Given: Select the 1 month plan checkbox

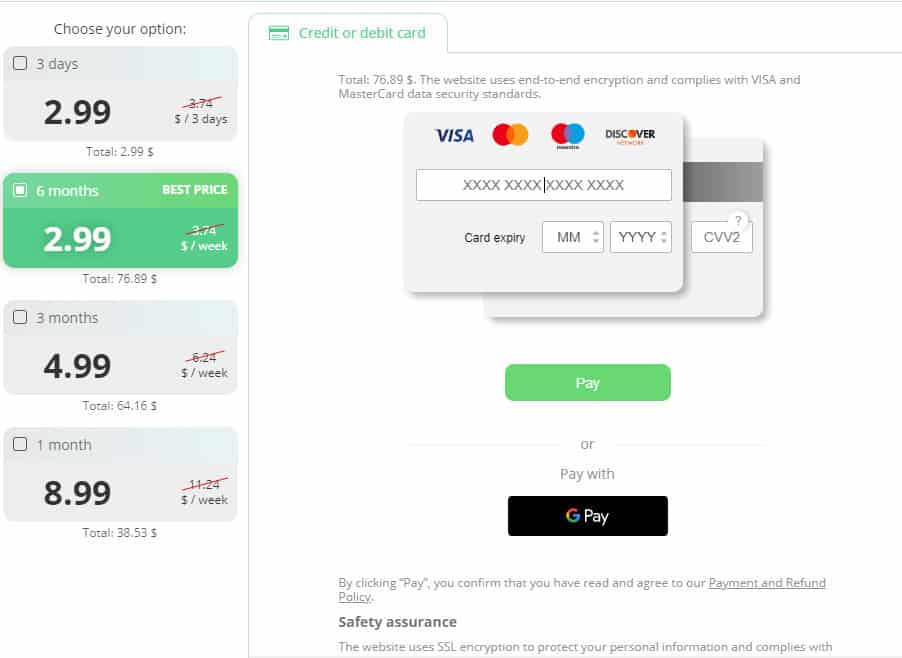Looking at the screenshot, I should [x=20, y=444].
